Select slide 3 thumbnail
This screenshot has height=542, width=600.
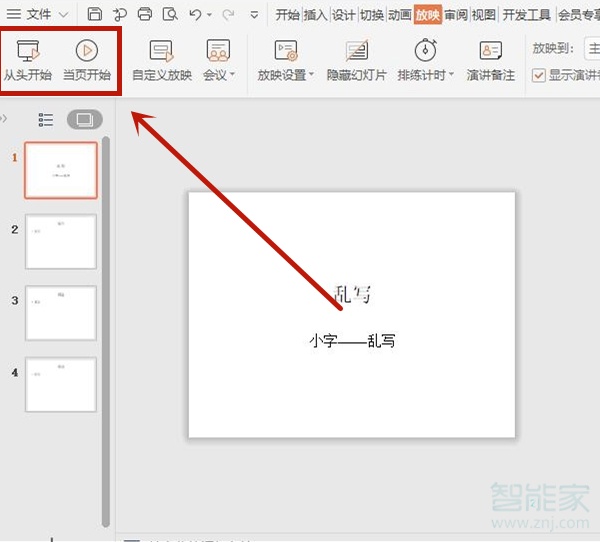click(61, 313)
